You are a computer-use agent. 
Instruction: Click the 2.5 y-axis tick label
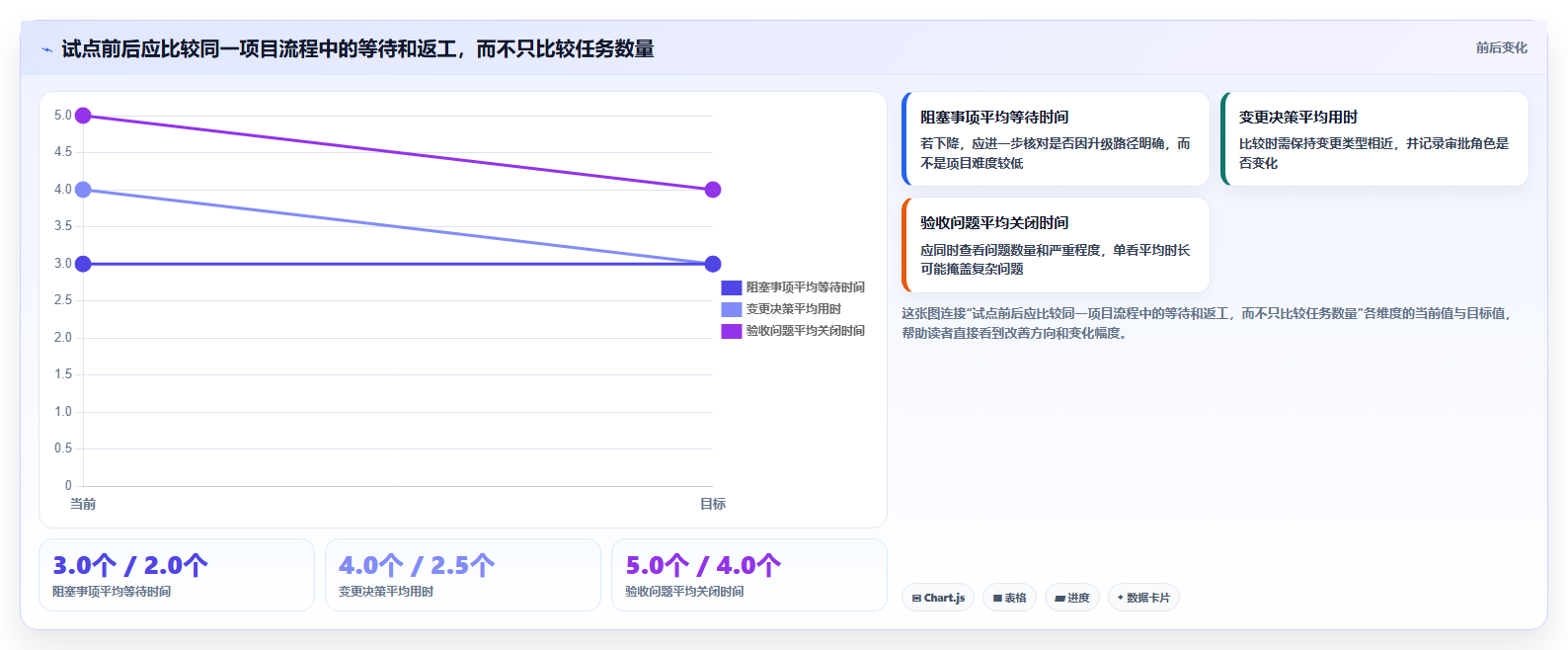(x=63, y=300)
